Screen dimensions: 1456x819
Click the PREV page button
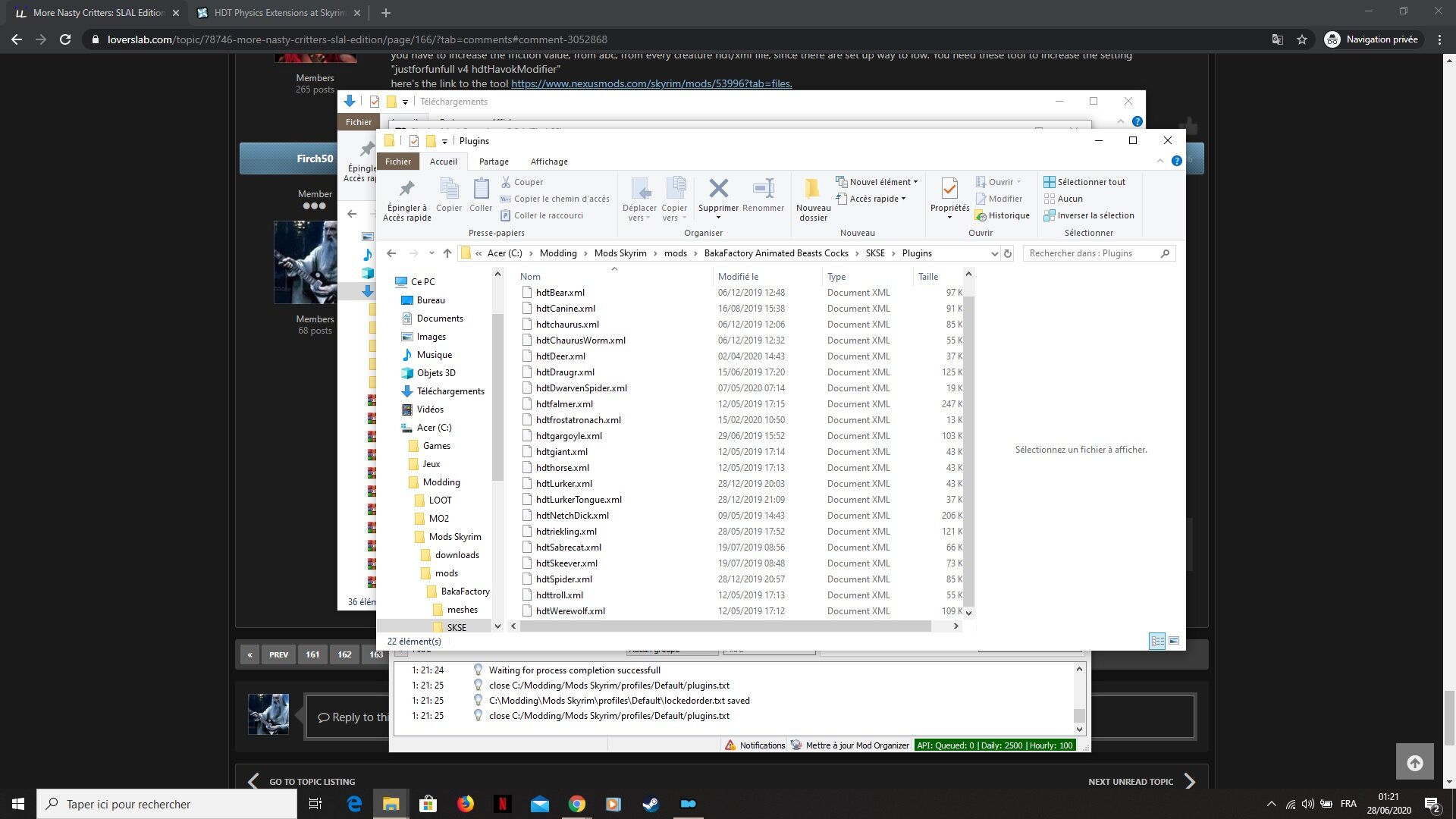(278, 654)
